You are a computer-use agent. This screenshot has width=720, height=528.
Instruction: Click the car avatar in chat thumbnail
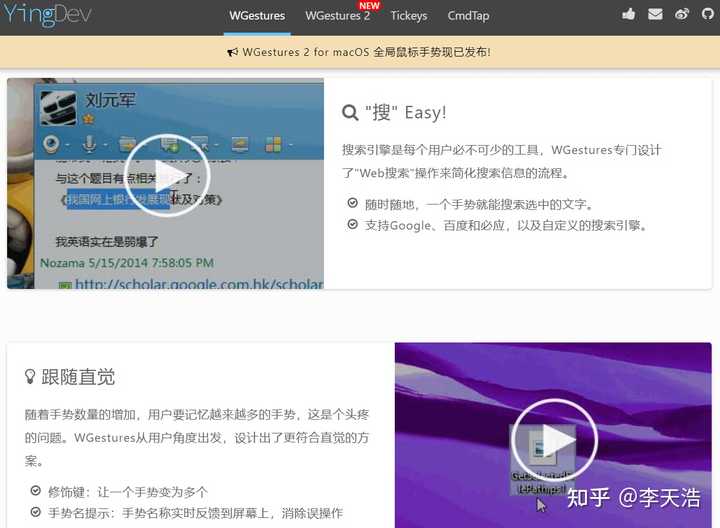coord(58,108)
